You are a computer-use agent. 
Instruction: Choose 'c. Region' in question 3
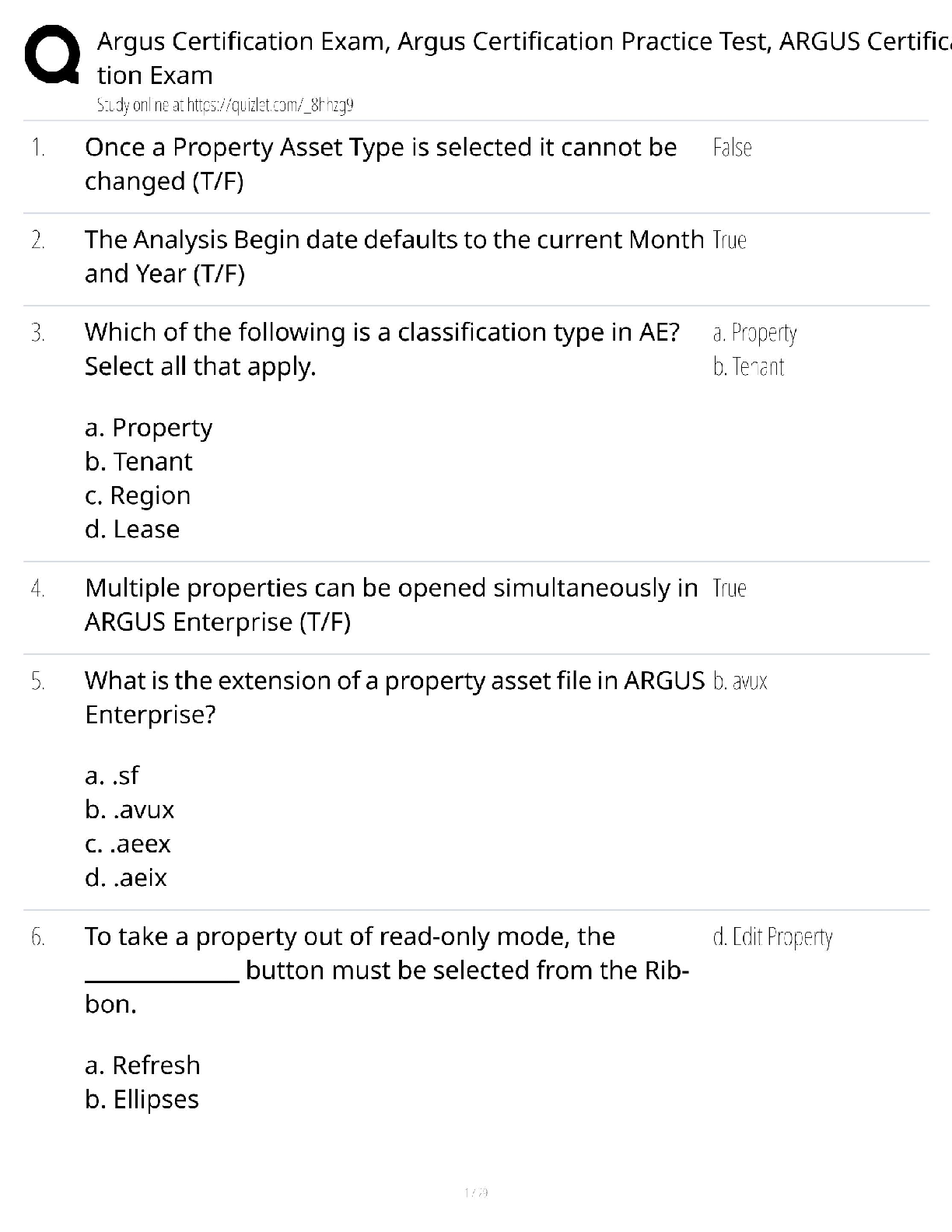[138, 495]
